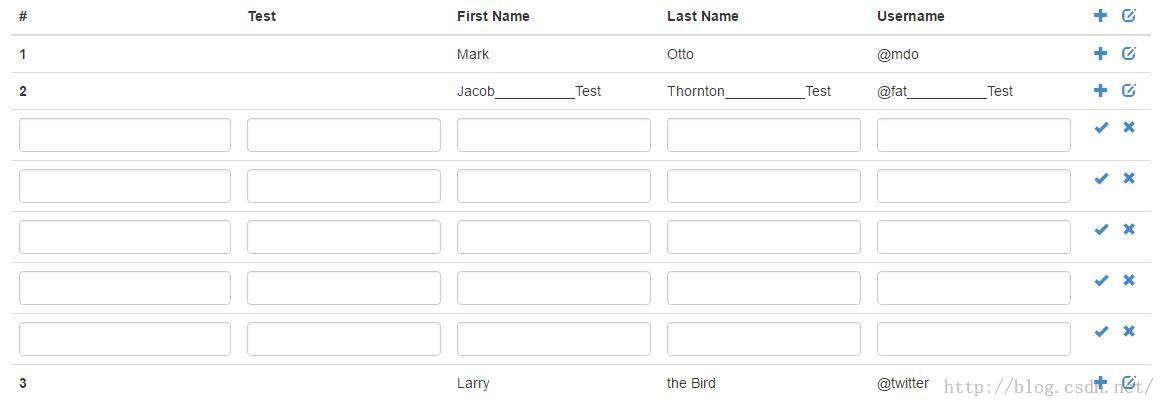The image size is (1166, 407).
Task: Focus the Username input in first editable row
Action: [x=973, y=135]
